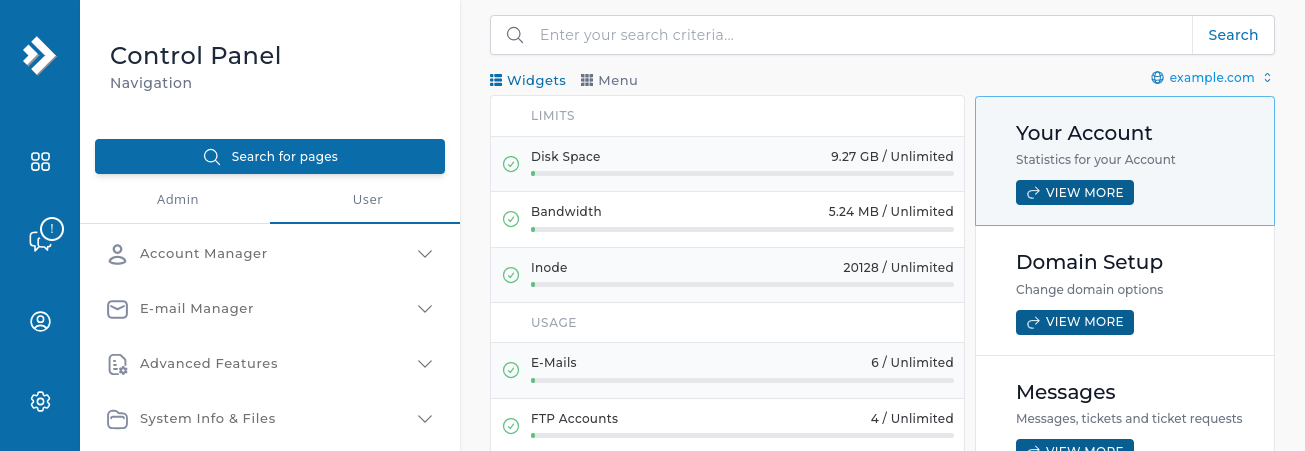Image resolution: width=1305 pixels, height=451 pixels.
Task: Open the settings gear icon
Action: (x=40, y=402)
